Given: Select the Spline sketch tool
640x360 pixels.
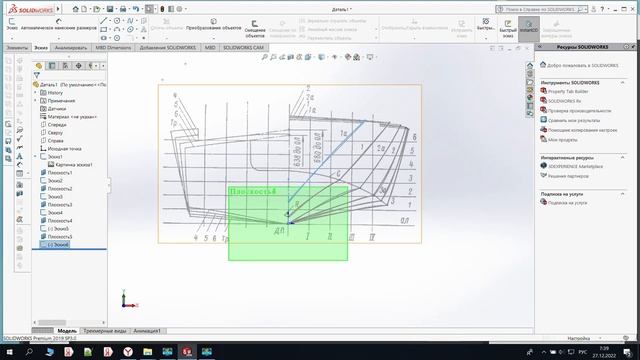Looking at the screenshot, I should pyautogui.click(x=130, y=20).
